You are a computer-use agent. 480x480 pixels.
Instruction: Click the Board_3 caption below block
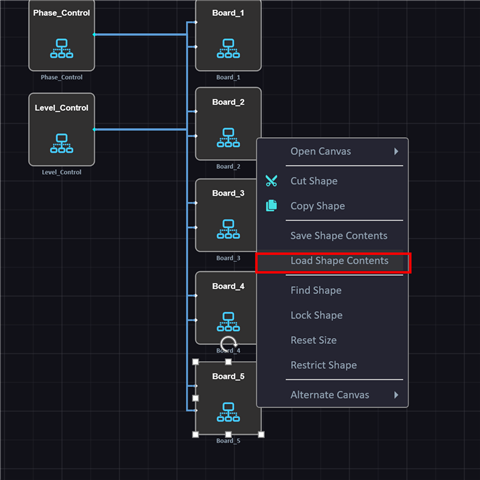228,258
